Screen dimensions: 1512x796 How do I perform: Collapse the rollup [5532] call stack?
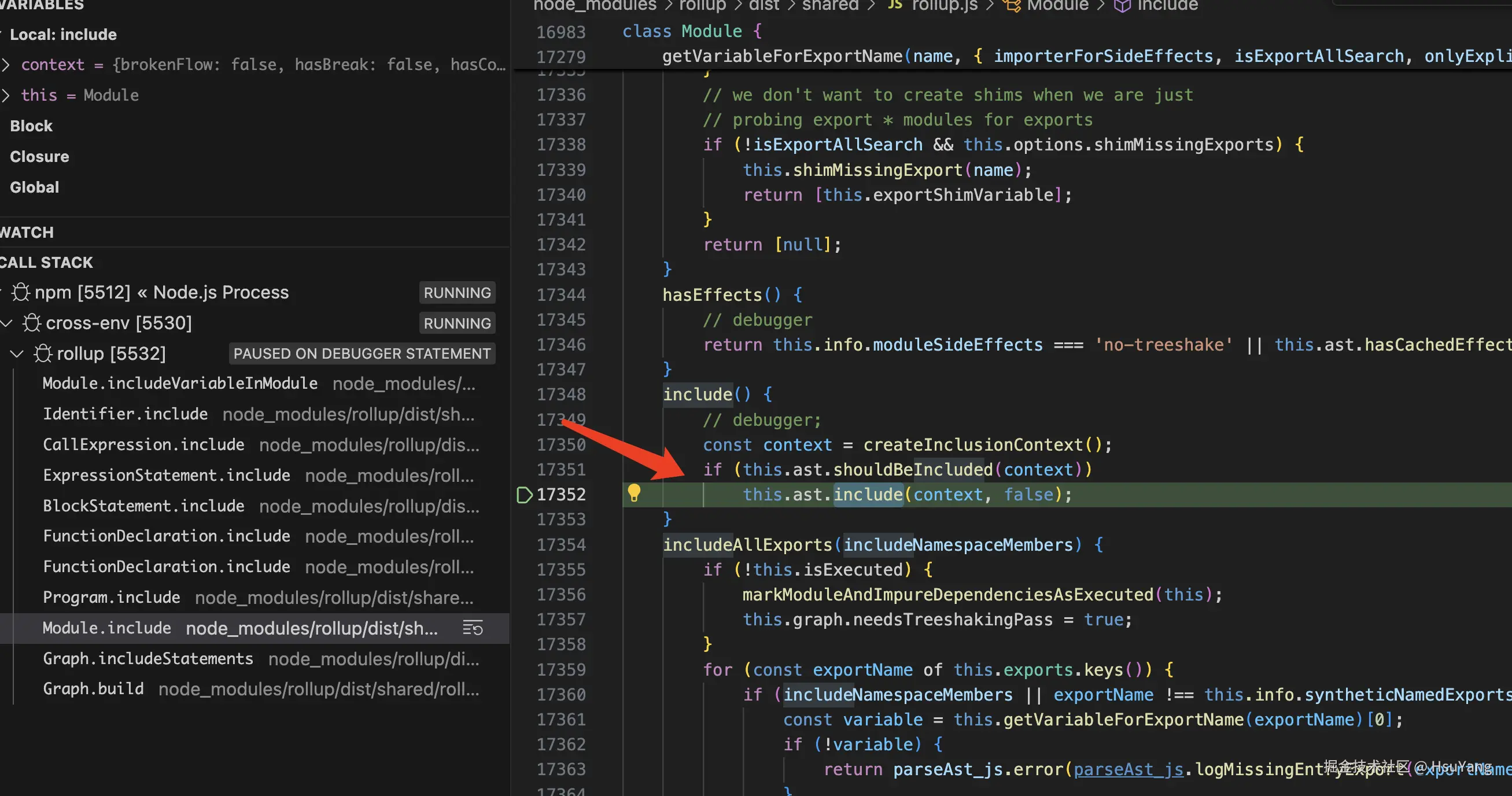[17, 353]
